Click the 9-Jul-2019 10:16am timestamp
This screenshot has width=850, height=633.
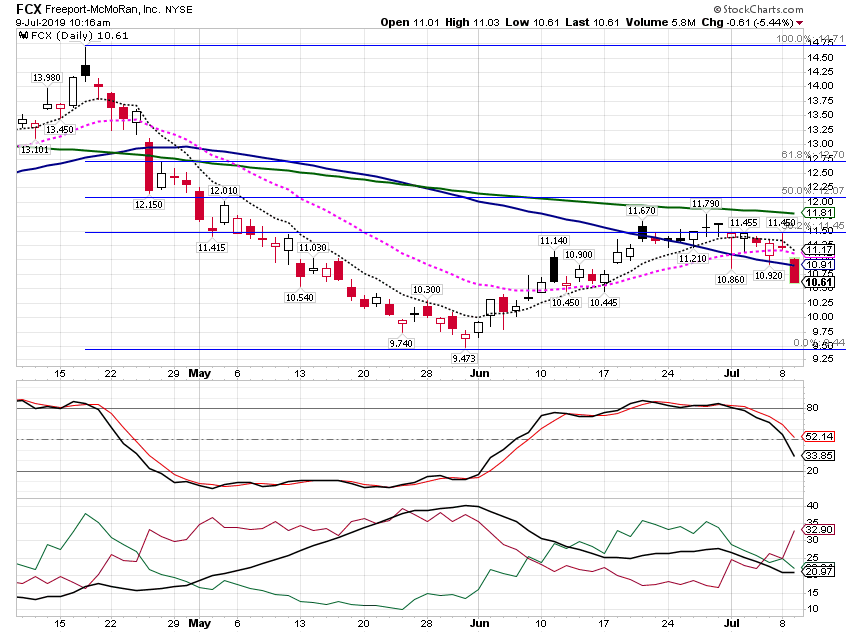63,23
